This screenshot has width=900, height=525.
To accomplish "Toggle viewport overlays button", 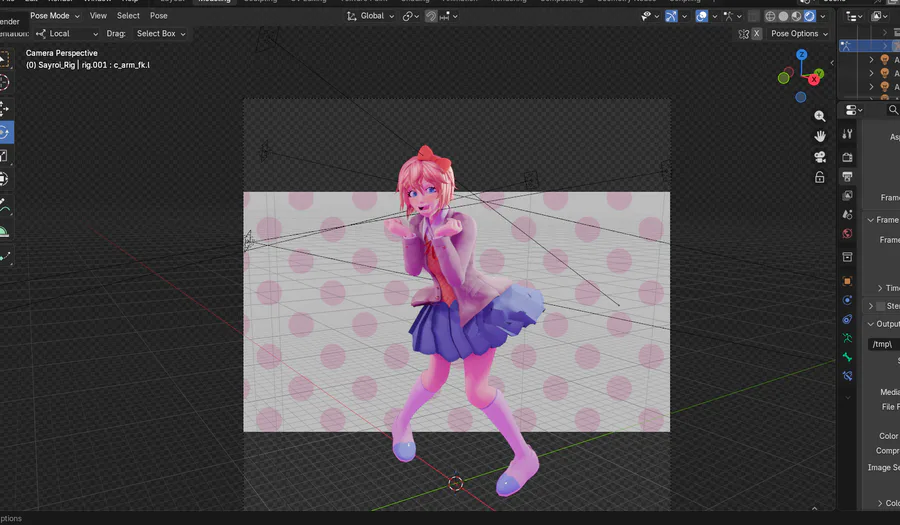I will tap(701, 16).
